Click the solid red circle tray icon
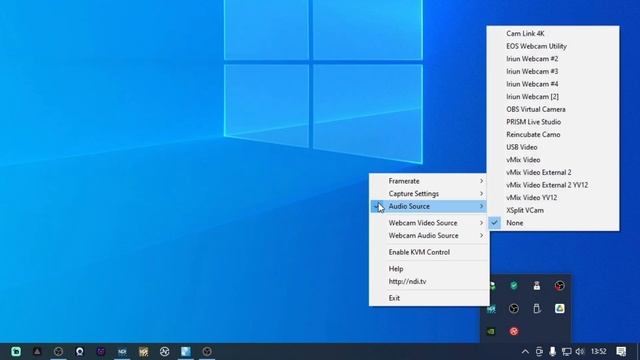This screenshot has width=640, height=360. coord(514,331)
